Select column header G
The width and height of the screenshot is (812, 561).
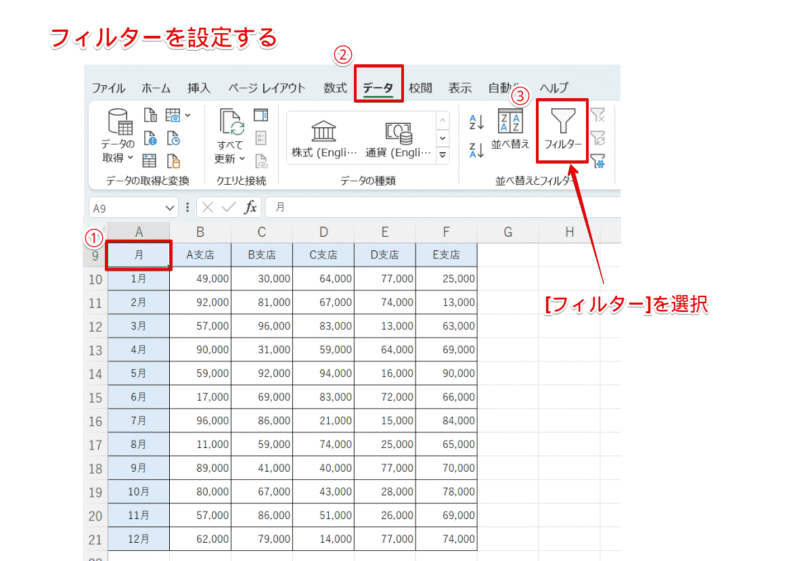coord(508,232)
